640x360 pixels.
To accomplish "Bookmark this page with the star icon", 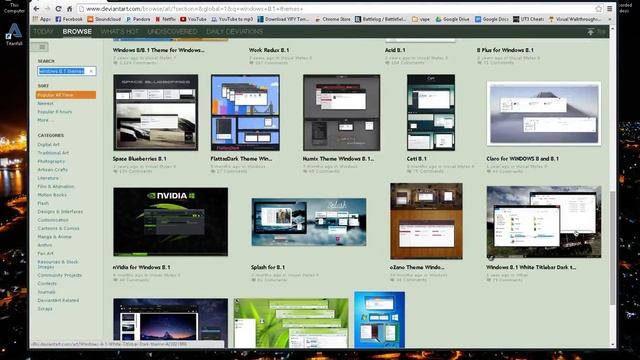I will [x=598, y=9].
